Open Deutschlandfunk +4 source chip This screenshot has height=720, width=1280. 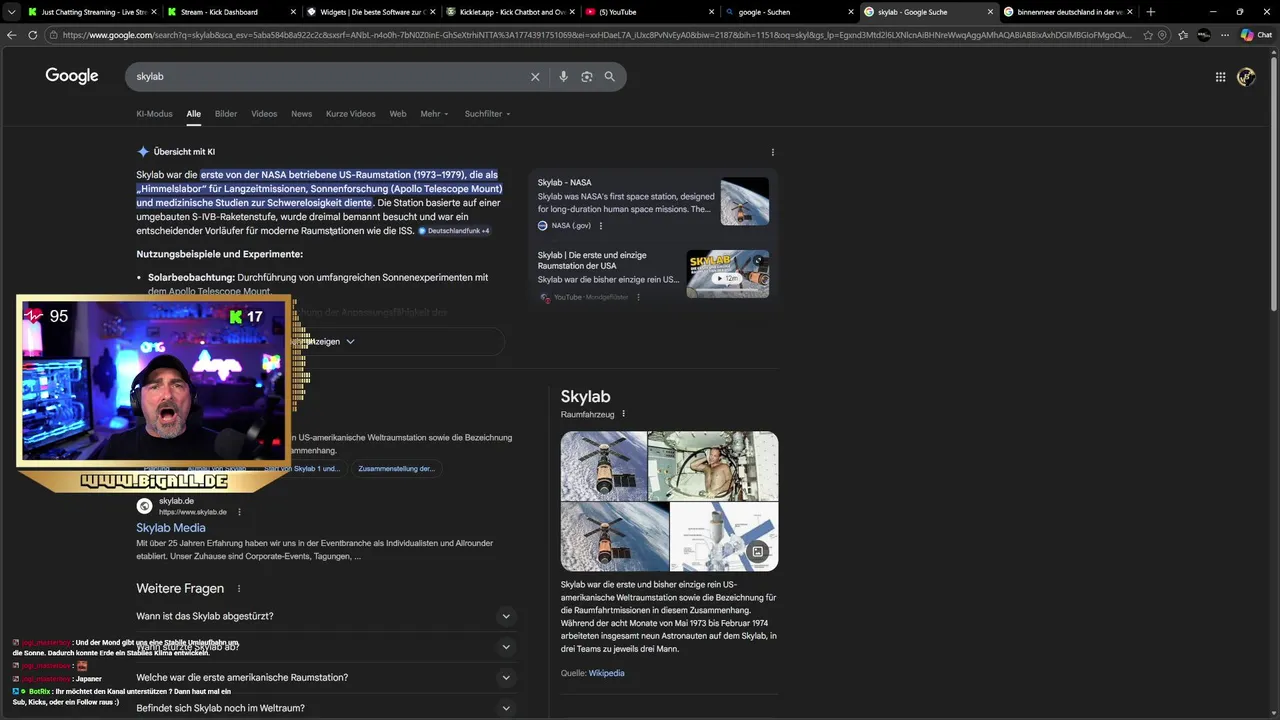pos(454,231)
